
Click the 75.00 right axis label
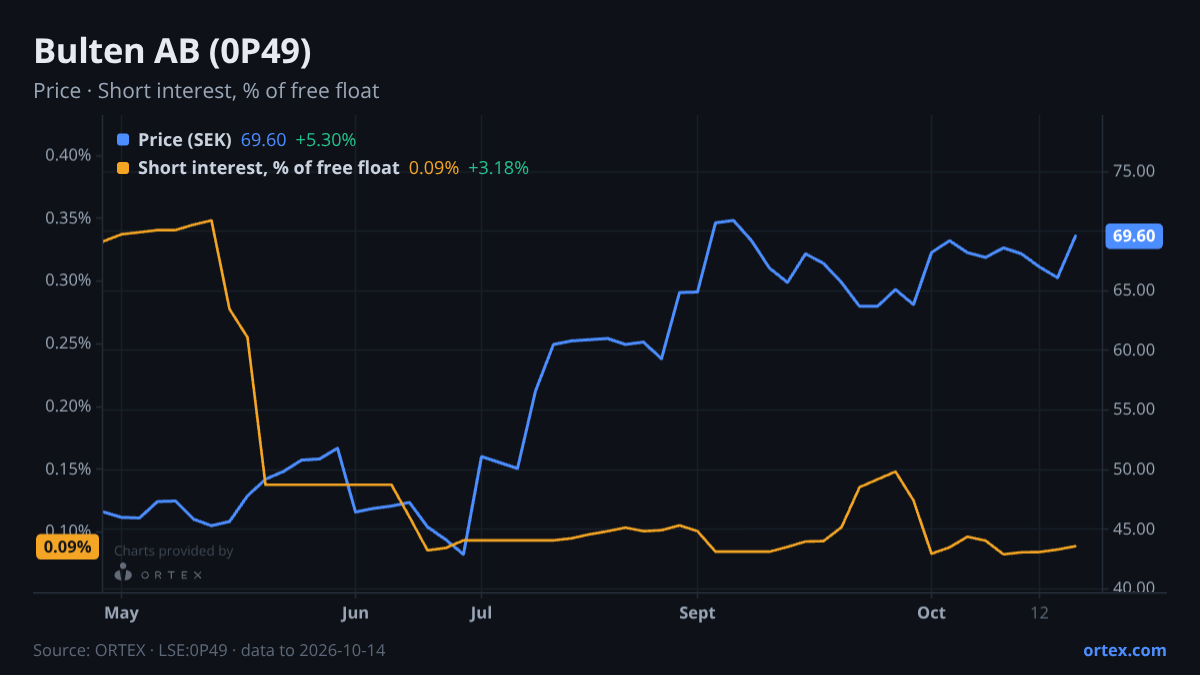(x=1134, y=172)
